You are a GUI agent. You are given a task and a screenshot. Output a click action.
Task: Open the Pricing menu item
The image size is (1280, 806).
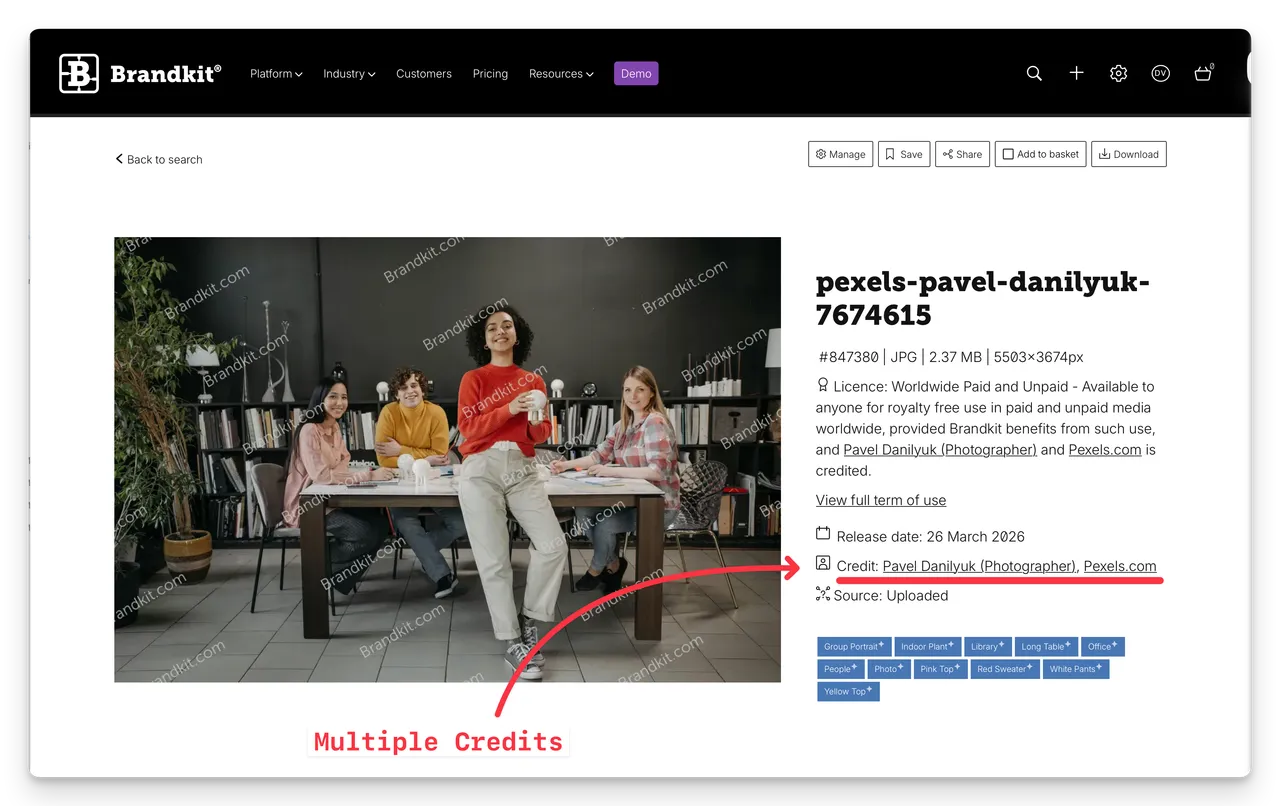pos(490,73)
